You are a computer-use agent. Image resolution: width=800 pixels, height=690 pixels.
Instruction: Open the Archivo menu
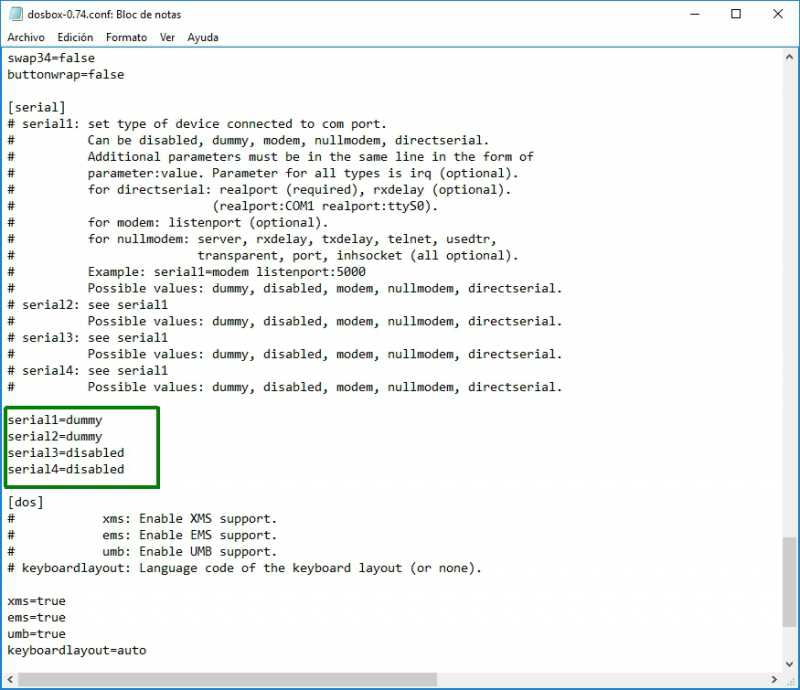pos(26,37)
